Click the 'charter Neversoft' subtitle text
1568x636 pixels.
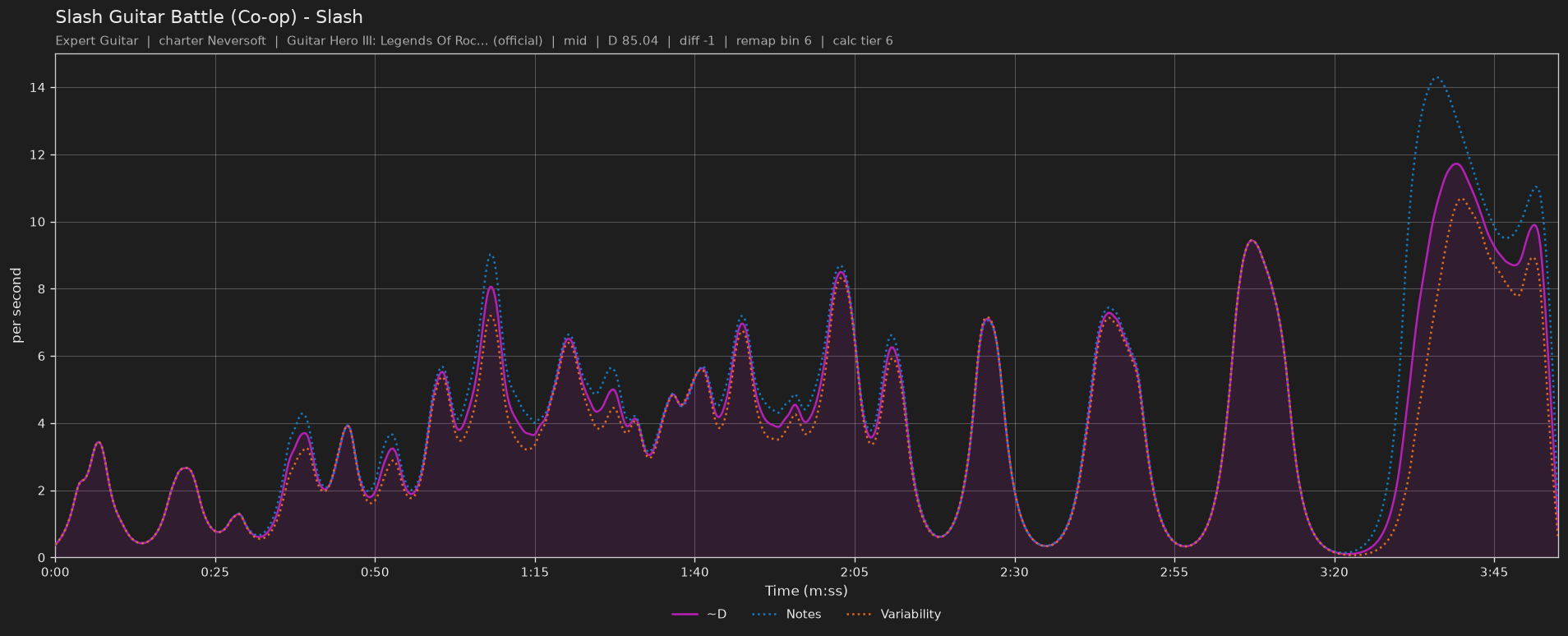[x=212, y=41]
